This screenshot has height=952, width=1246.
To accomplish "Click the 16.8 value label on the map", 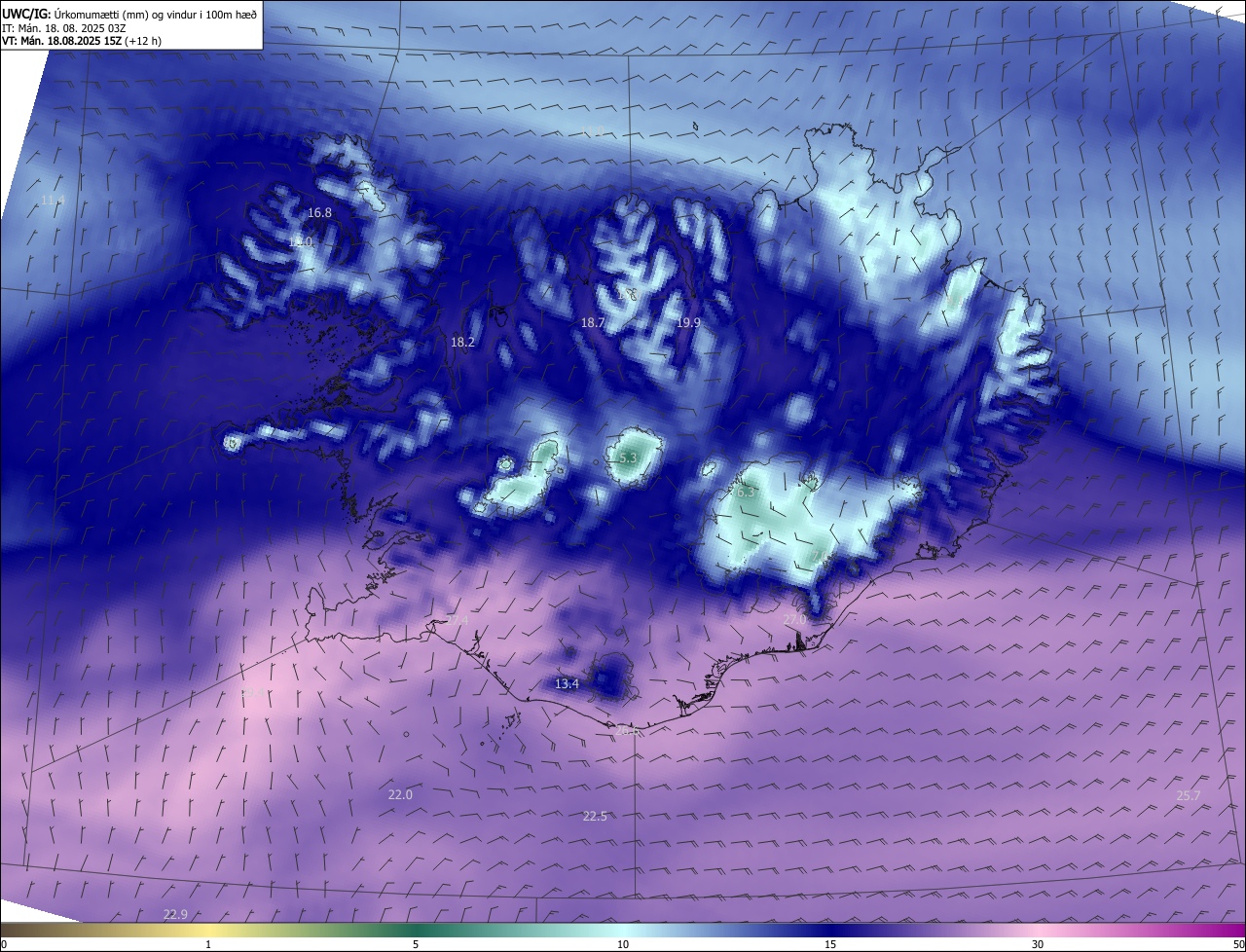I will point(319,212).
